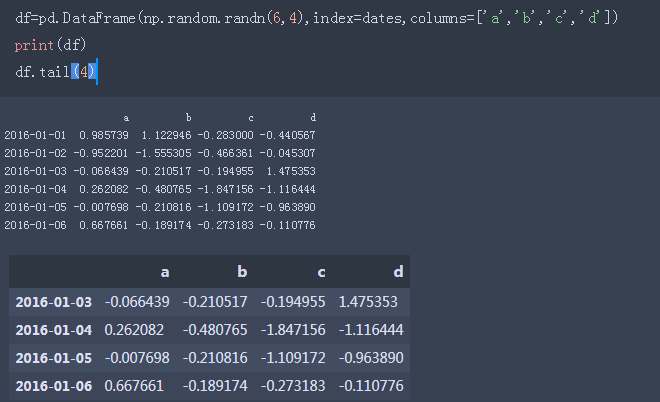Click cell value -0.066439 in rendered table
This screenshot has width=660, height=402.
click(x=137, y=302)
